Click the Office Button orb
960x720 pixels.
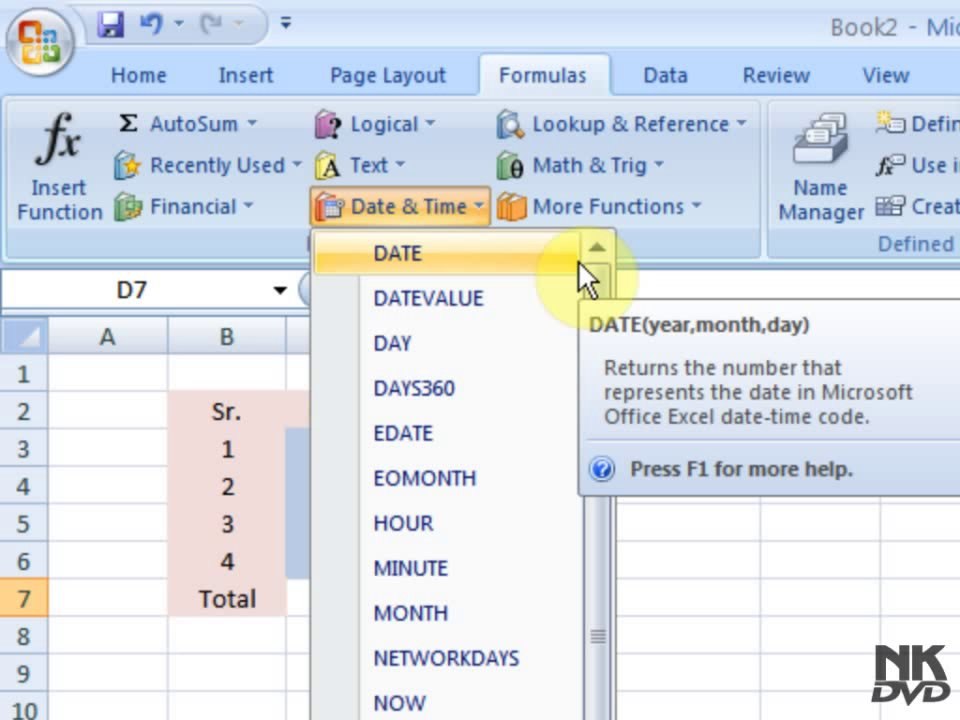coord(40,42)
